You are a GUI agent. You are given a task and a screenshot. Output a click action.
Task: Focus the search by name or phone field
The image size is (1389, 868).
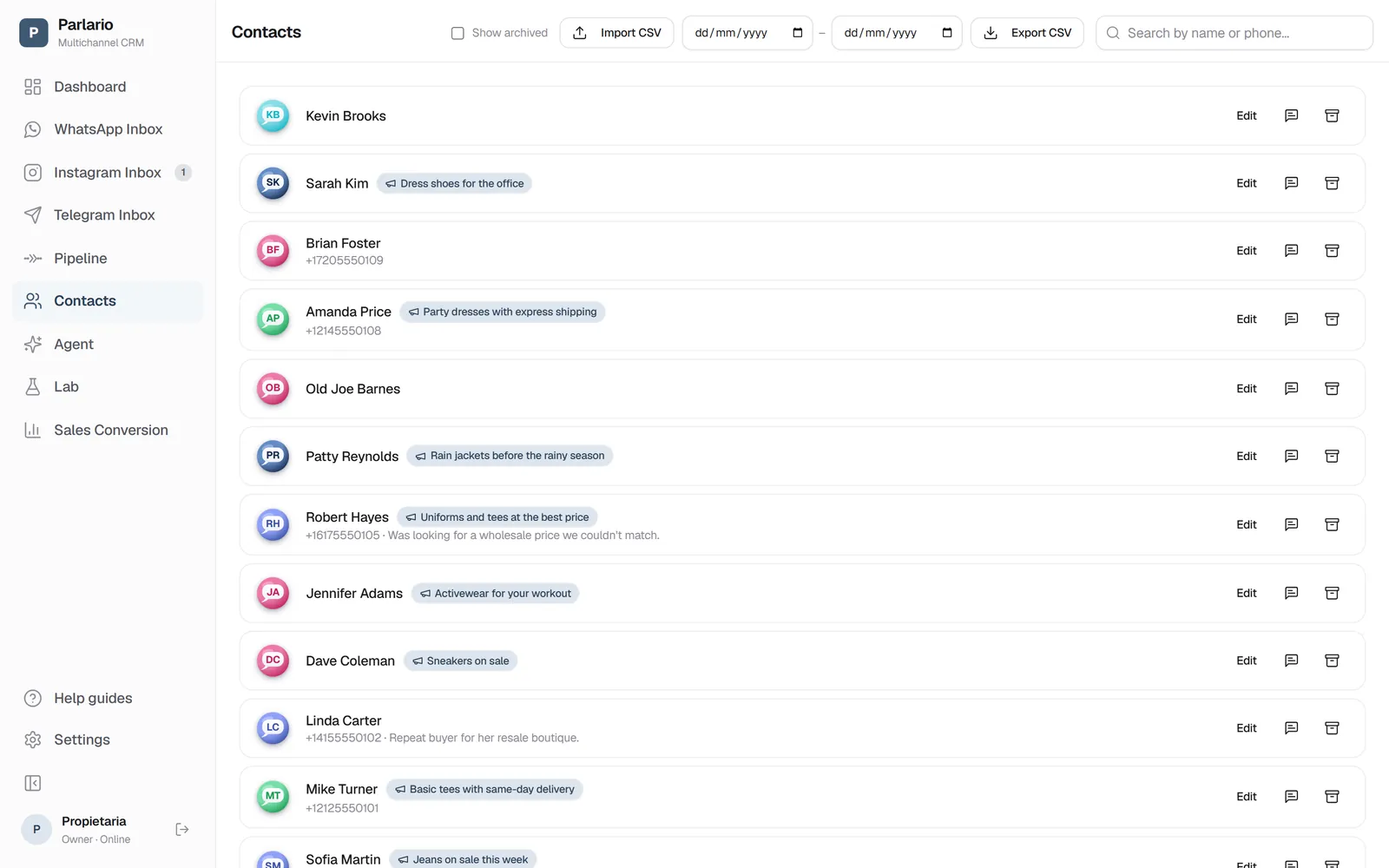coord(1234,33)
